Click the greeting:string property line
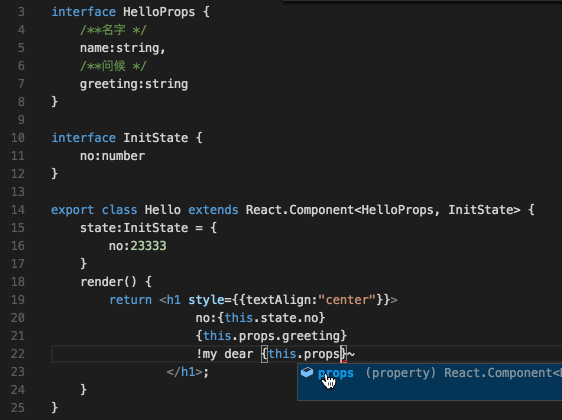Image resolution: width=562 pixels, height=420 pixels. point(134,84)
